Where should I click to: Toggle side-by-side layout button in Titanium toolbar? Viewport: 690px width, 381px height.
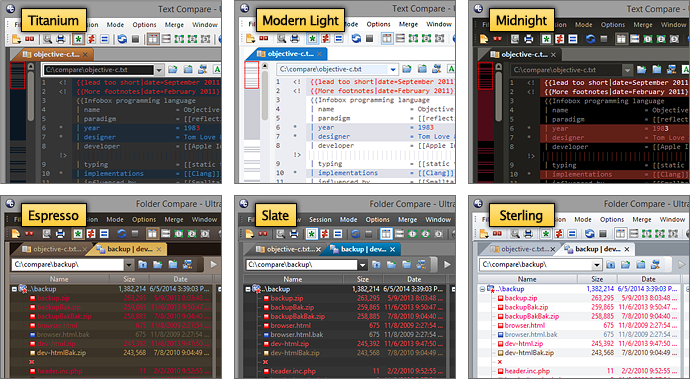tap(153, 39)
